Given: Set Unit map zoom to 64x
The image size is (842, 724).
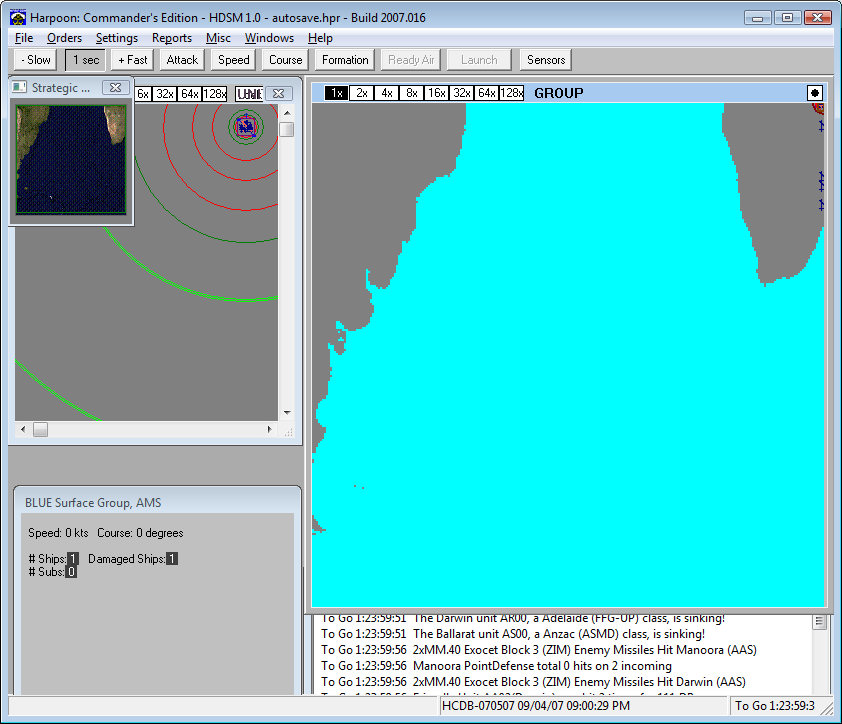Looking at the screenshot, I should [190, 93].
